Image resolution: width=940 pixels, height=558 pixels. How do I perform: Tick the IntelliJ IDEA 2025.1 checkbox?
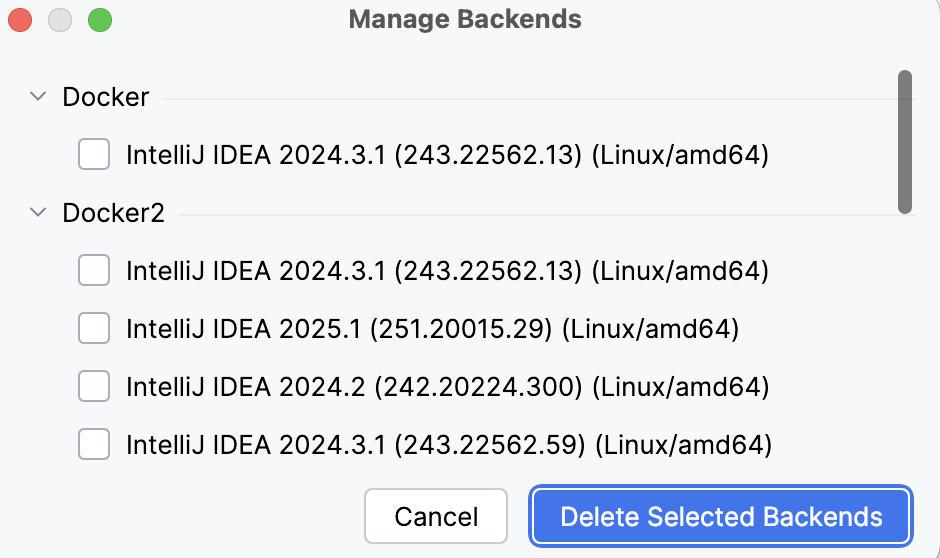click(x=94, y=328)
